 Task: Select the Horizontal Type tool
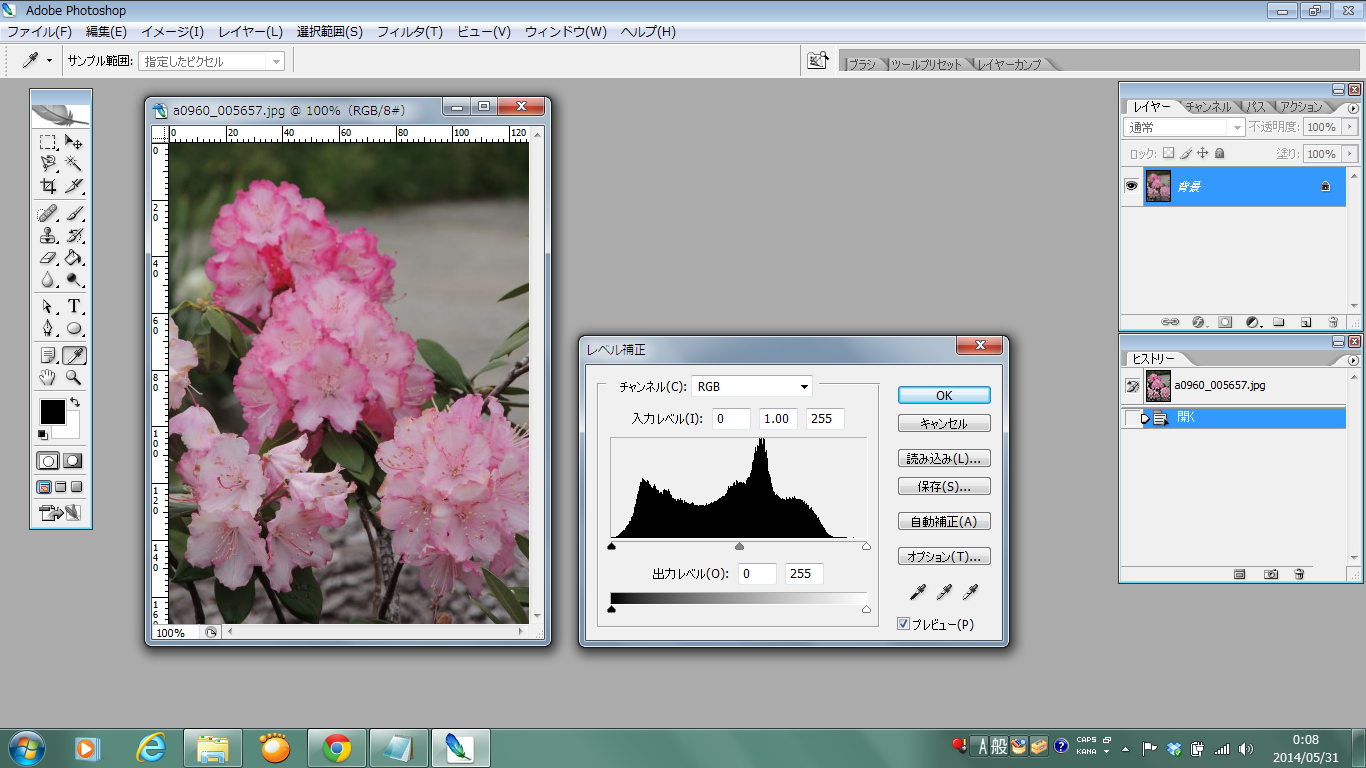click(74, 306)
